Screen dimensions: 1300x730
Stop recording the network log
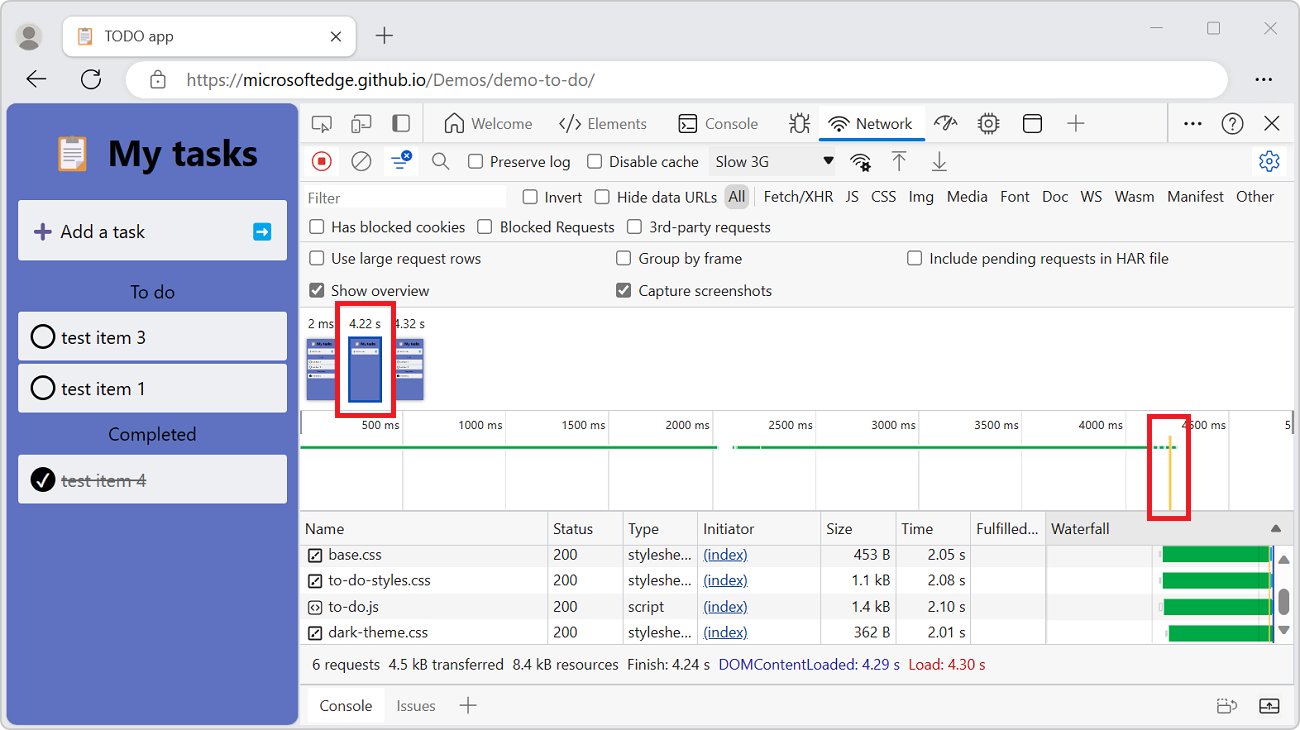320,161
